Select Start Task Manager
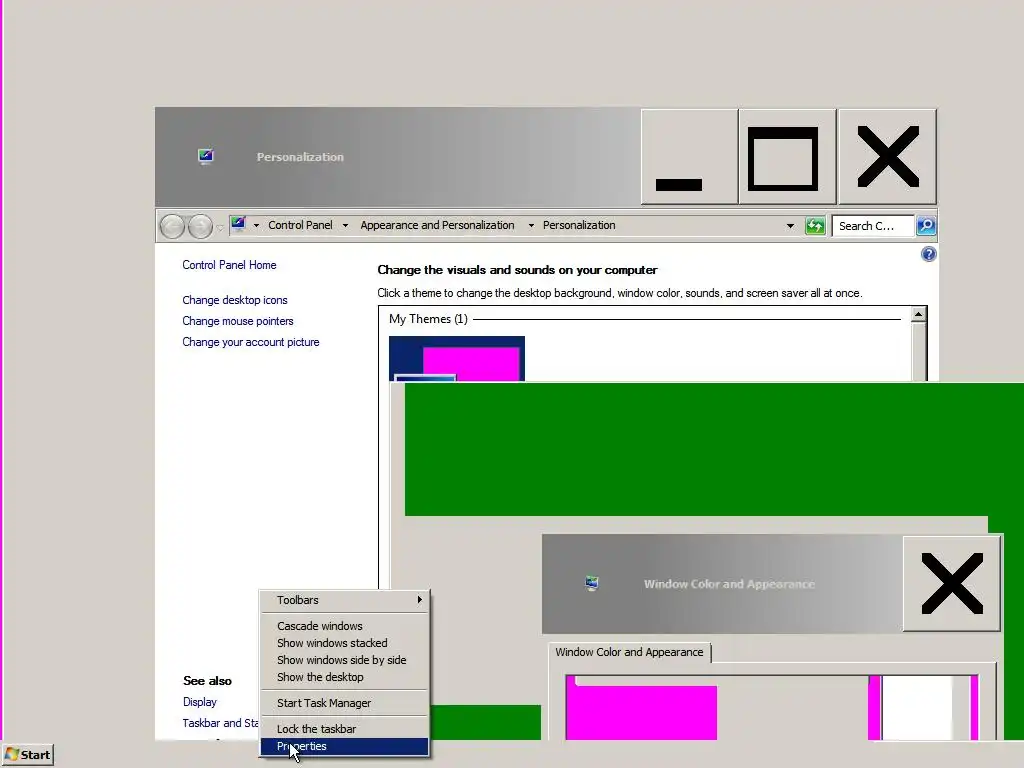 pos(345,703)
